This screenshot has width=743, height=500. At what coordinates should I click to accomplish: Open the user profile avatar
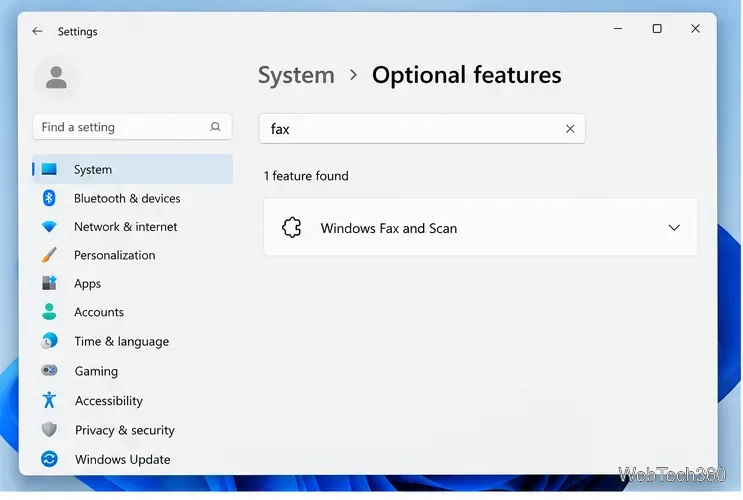pyautogui.click(x=56, y=78)
